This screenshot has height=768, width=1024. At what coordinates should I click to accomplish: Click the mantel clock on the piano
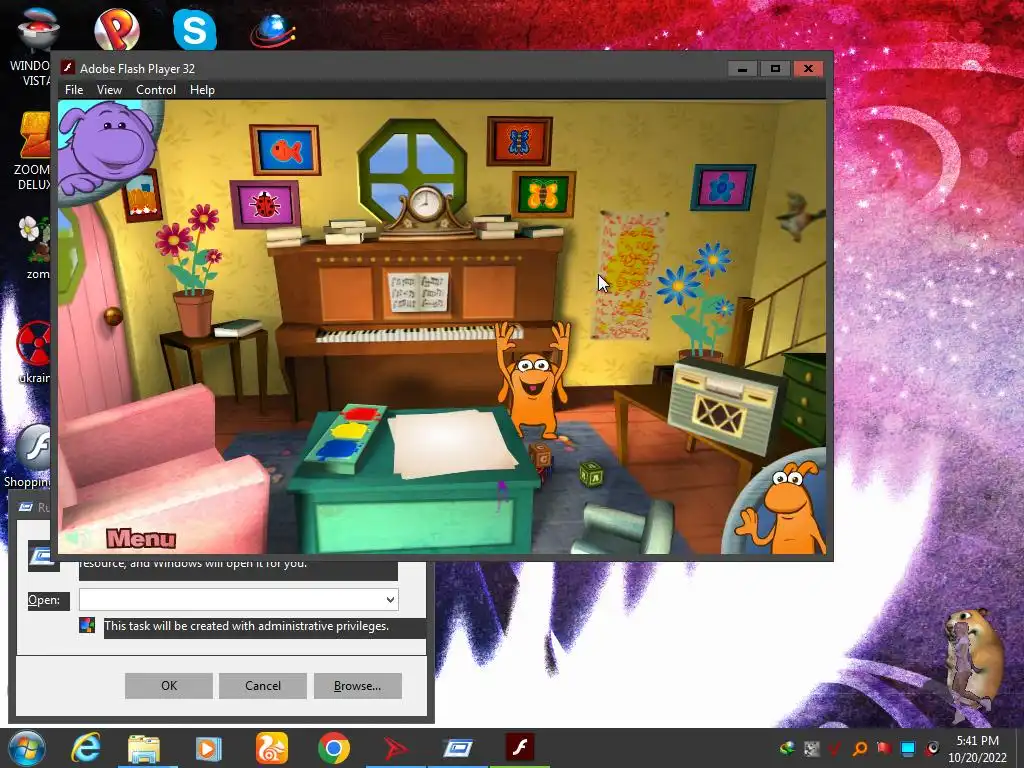click(426, 210)
